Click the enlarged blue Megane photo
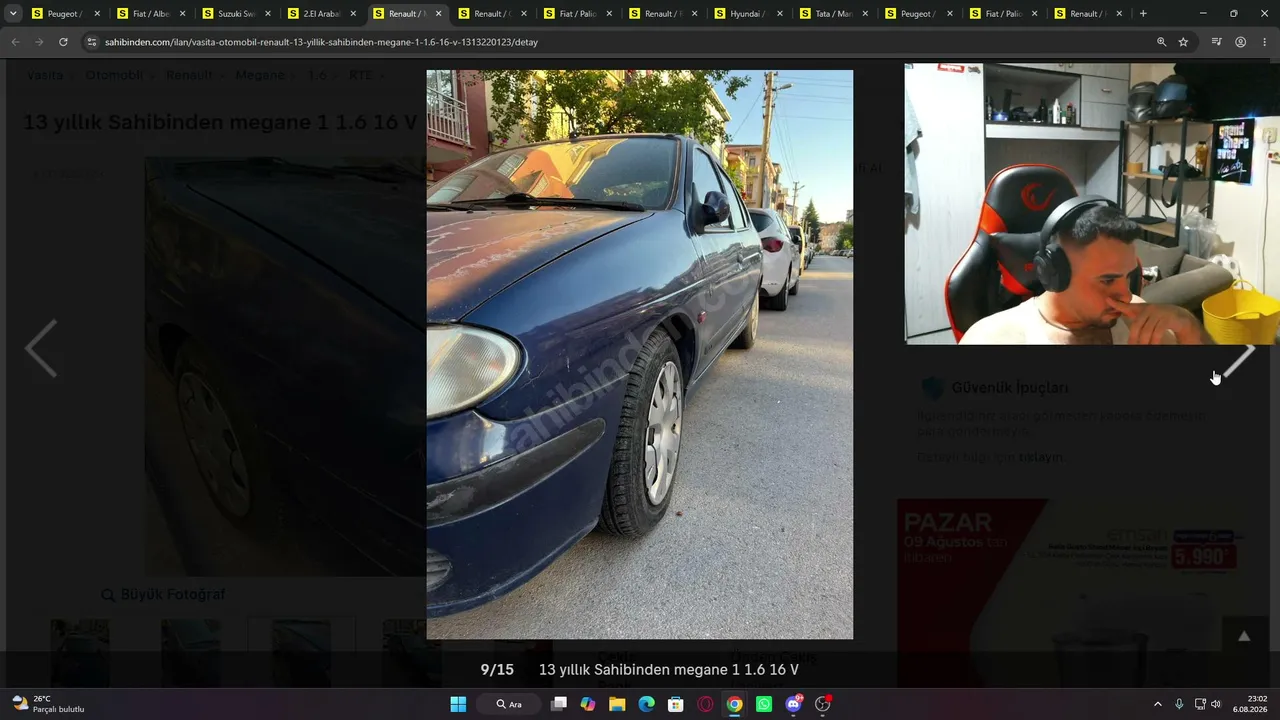 [x=640, y=354]
